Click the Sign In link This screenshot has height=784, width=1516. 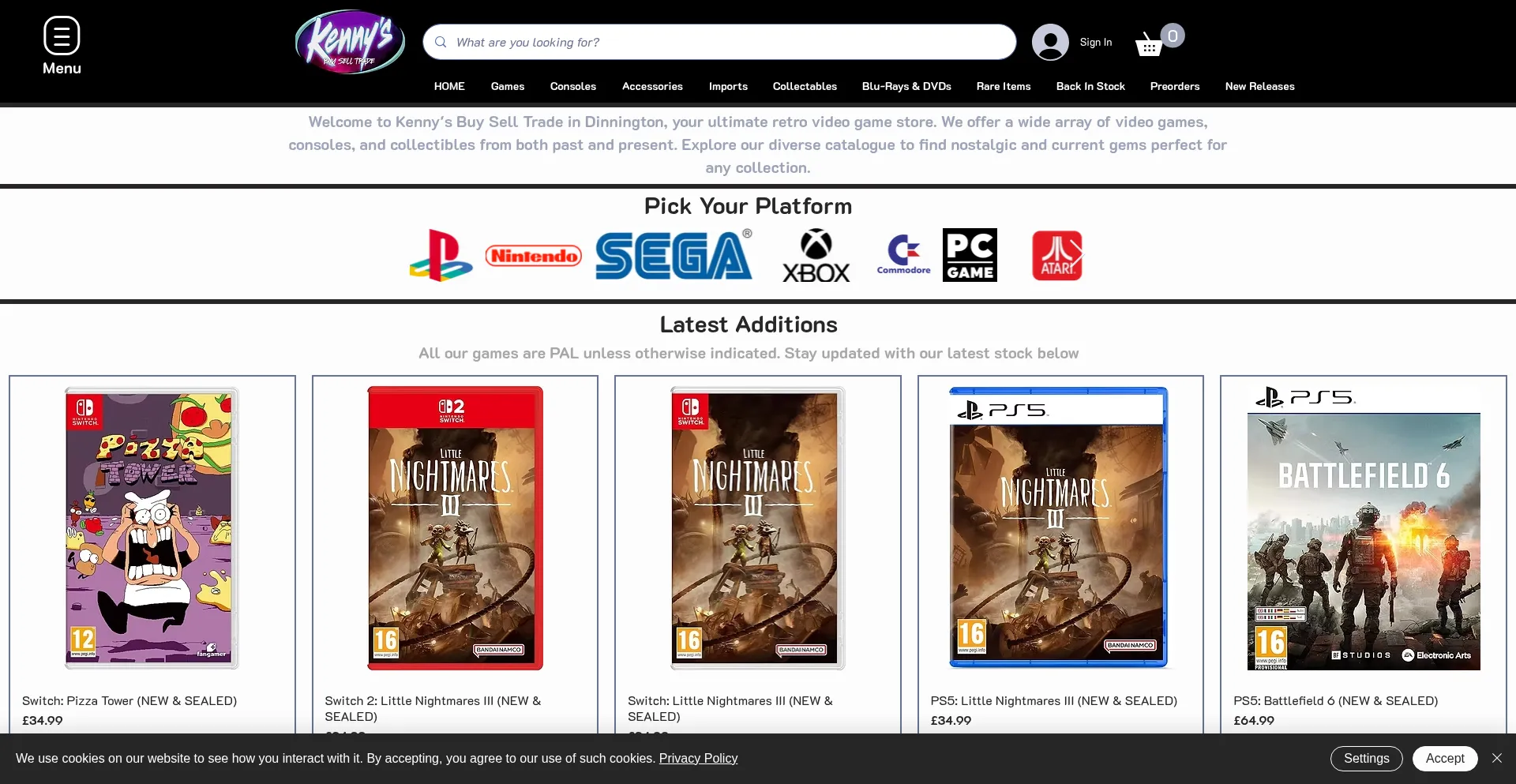coord(1096,42)
